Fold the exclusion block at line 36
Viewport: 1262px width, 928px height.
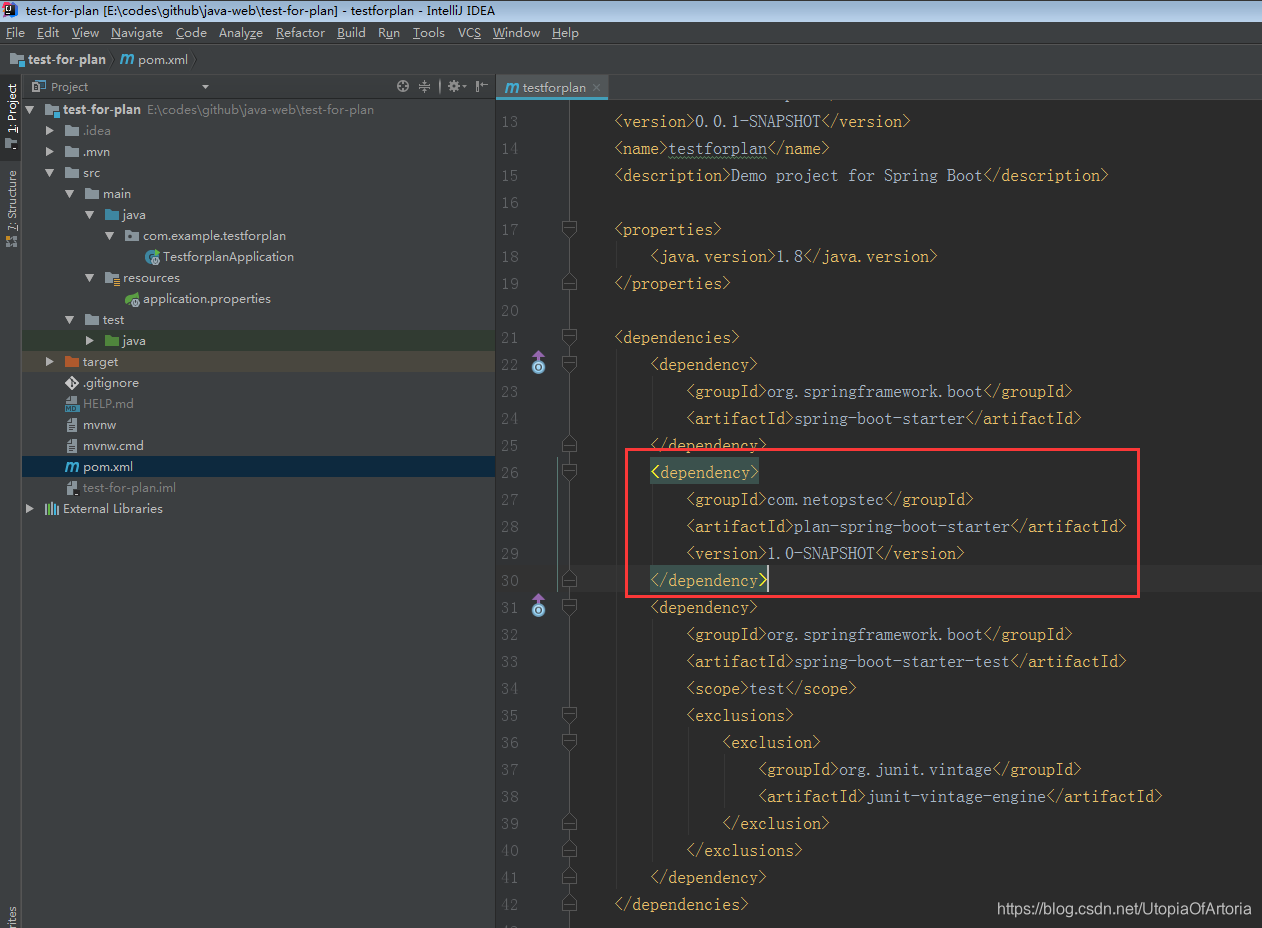coord(569,743)
